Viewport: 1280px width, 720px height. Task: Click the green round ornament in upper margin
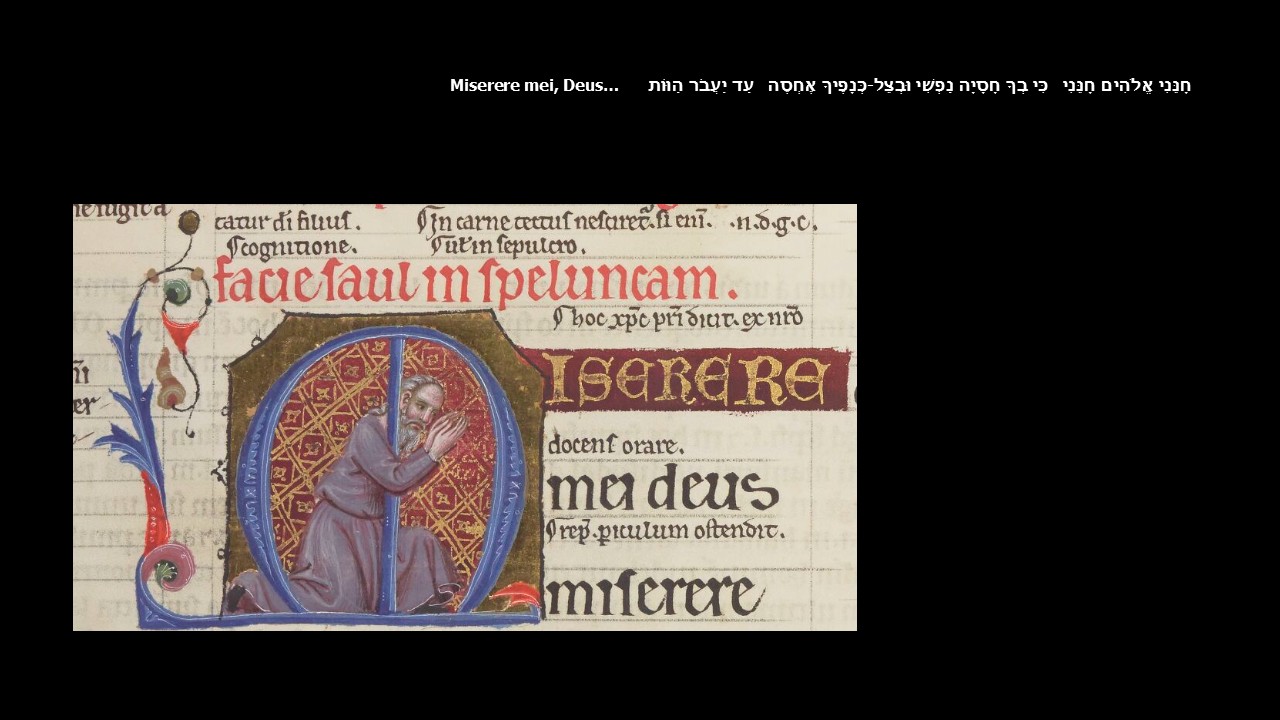click(x=177, y=292)
